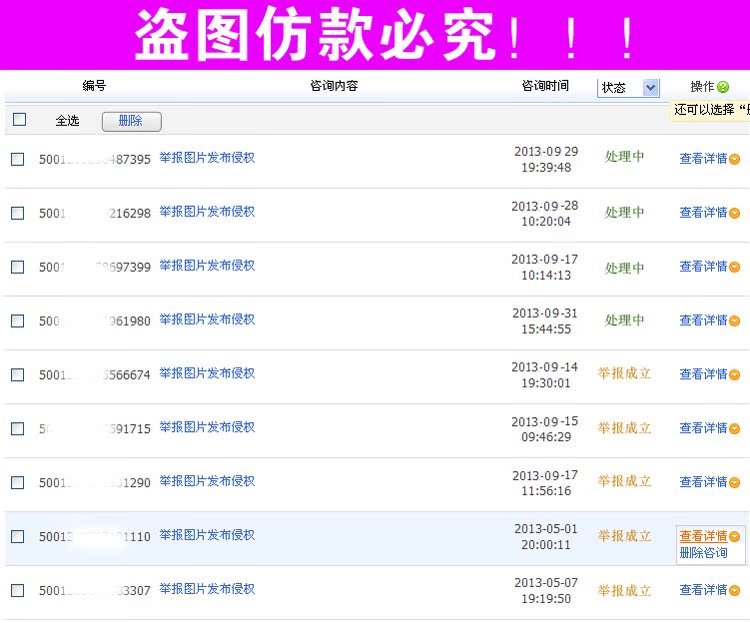
Task: Click the 全选 label text
Action: click(x=67, y=121)
